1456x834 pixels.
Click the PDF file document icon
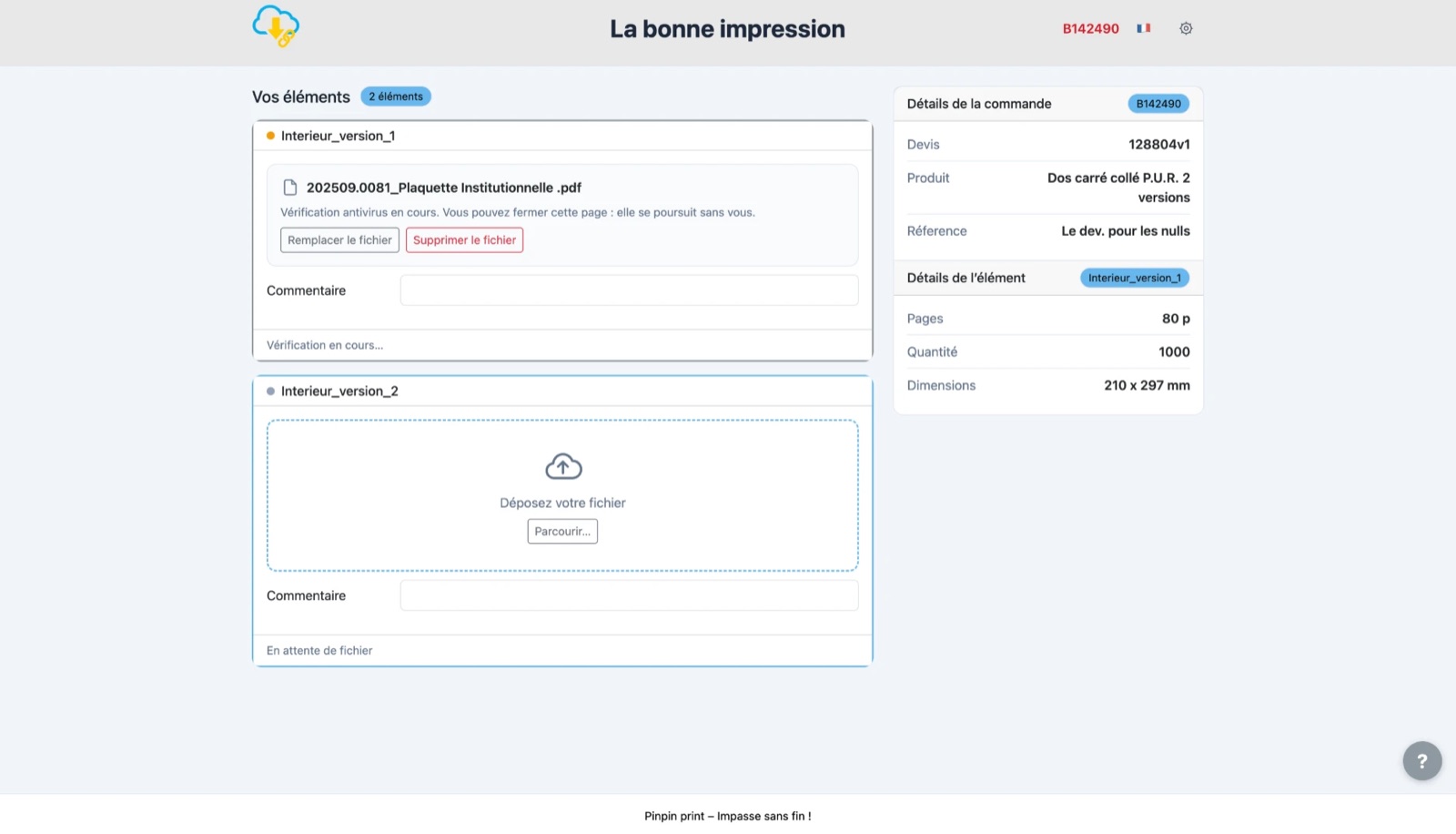[290, 188]
